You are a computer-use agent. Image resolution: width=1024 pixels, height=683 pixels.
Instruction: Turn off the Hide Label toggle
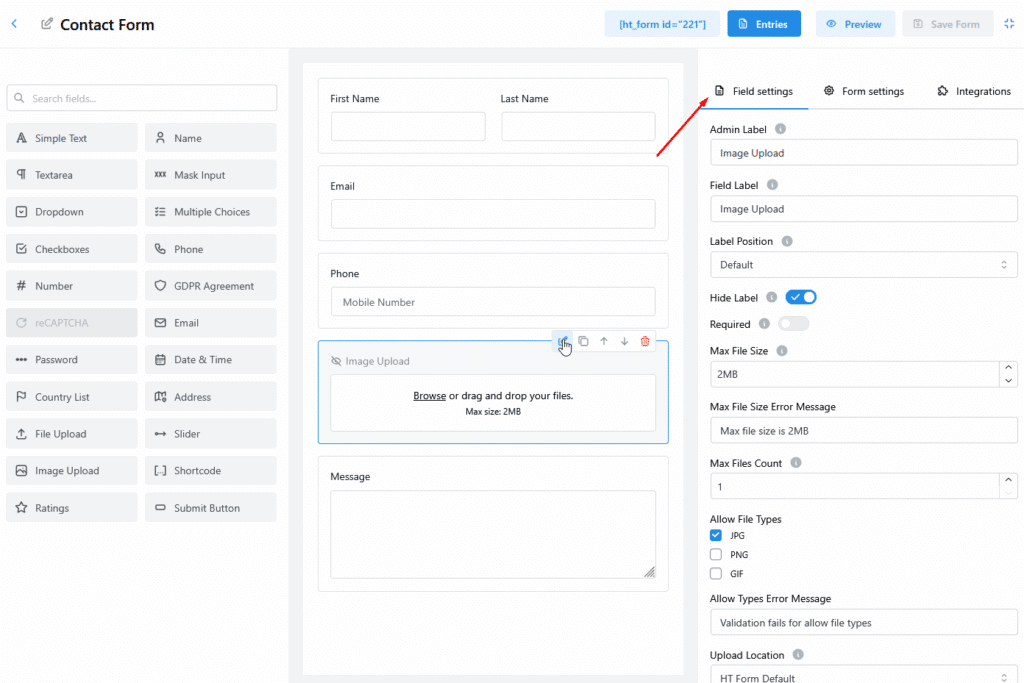point(801,297)
